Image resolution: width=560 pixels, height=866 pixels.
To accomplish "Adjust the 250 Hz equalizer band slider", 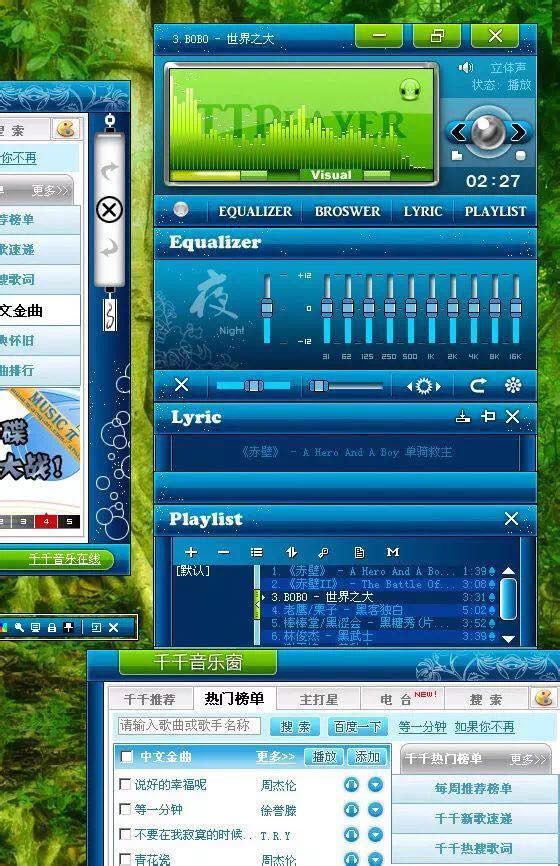I will [x=389, y=308].
